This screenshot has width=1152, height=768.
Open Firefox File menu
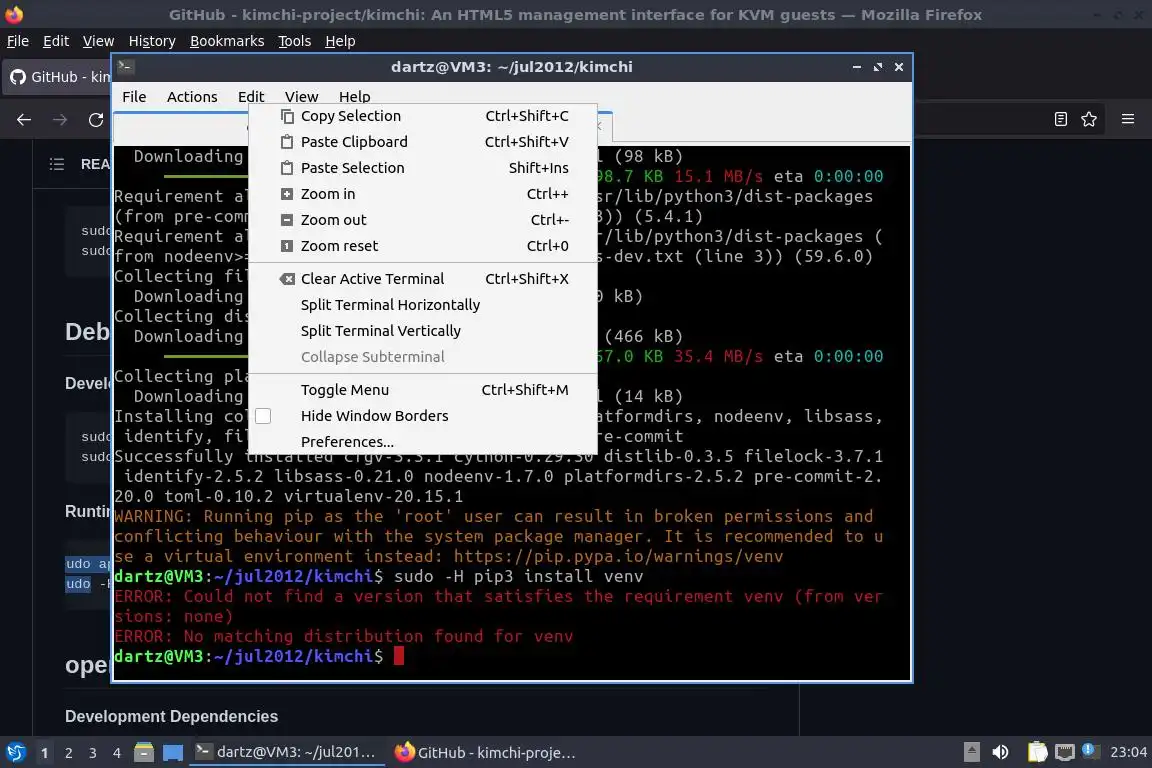click(18, 41)
